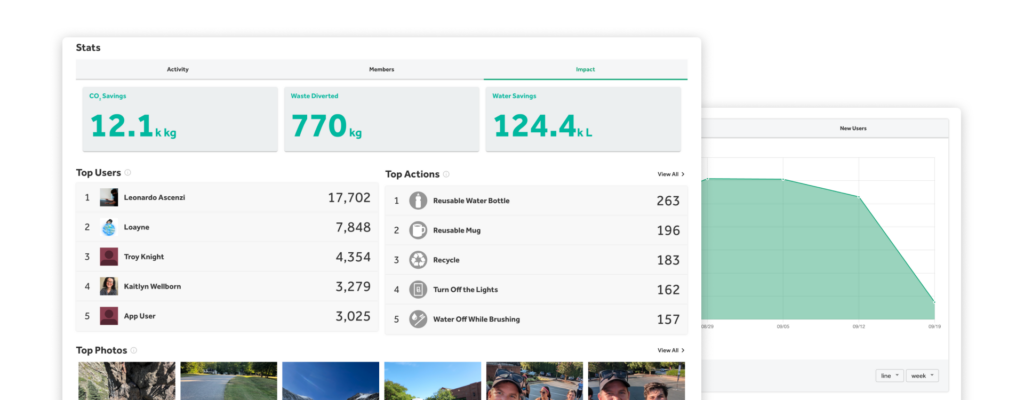
Task: Click the Water Off While Brushing label
Action: point(477,320)
